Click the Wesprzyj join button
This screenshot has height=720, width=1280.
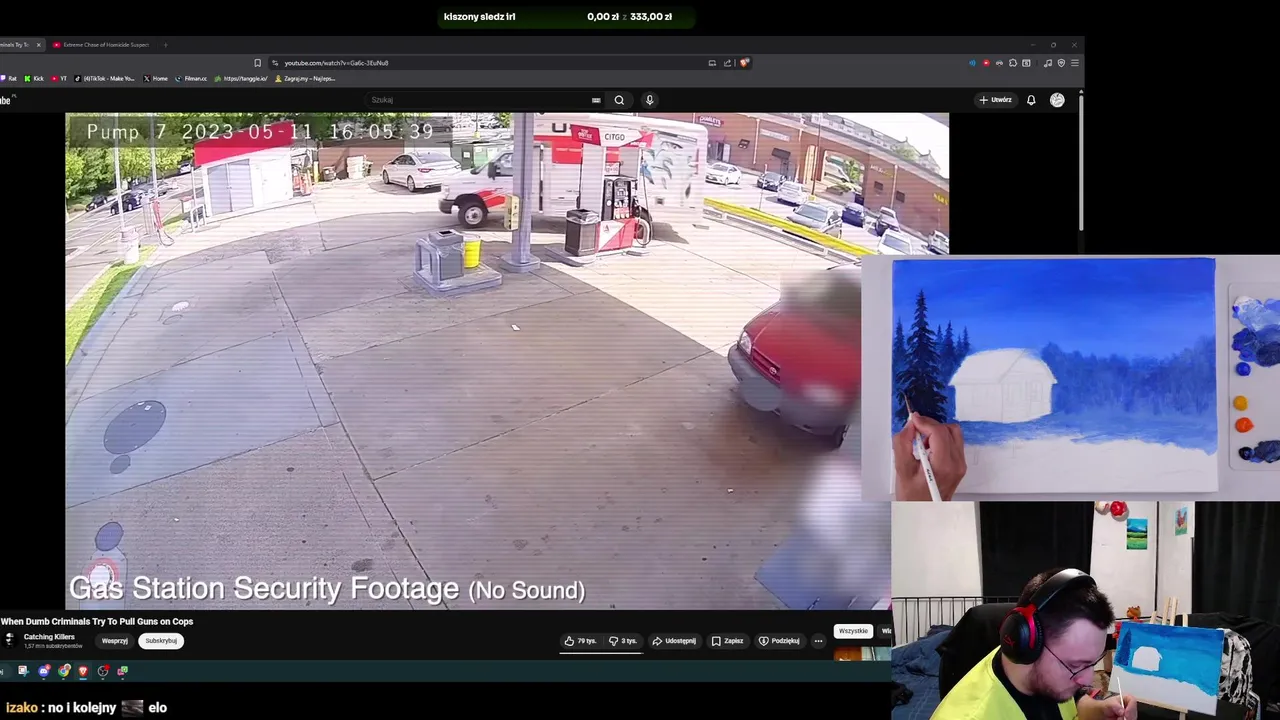click(x=115, y=641)
